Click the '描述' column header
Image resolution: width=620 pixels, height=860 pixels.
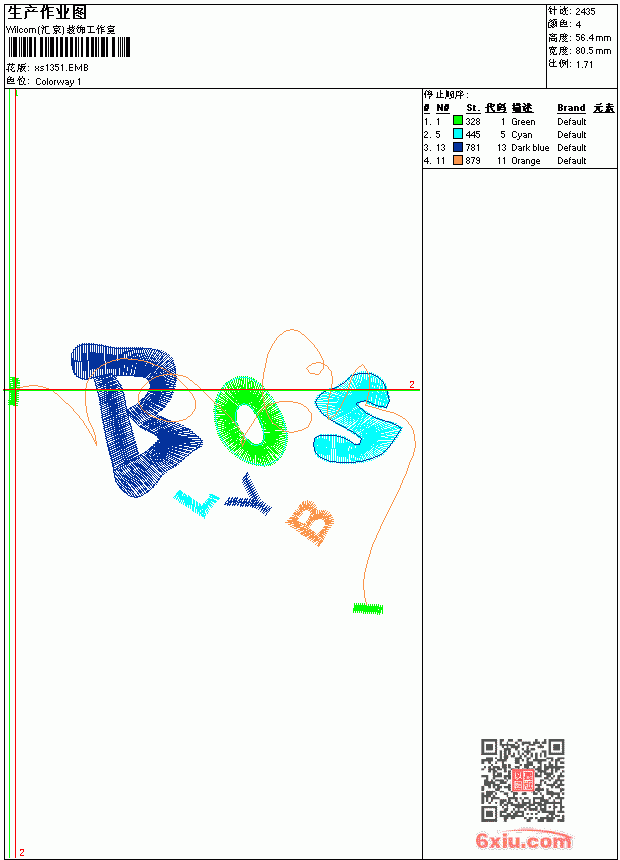click(x=522, y=108)
